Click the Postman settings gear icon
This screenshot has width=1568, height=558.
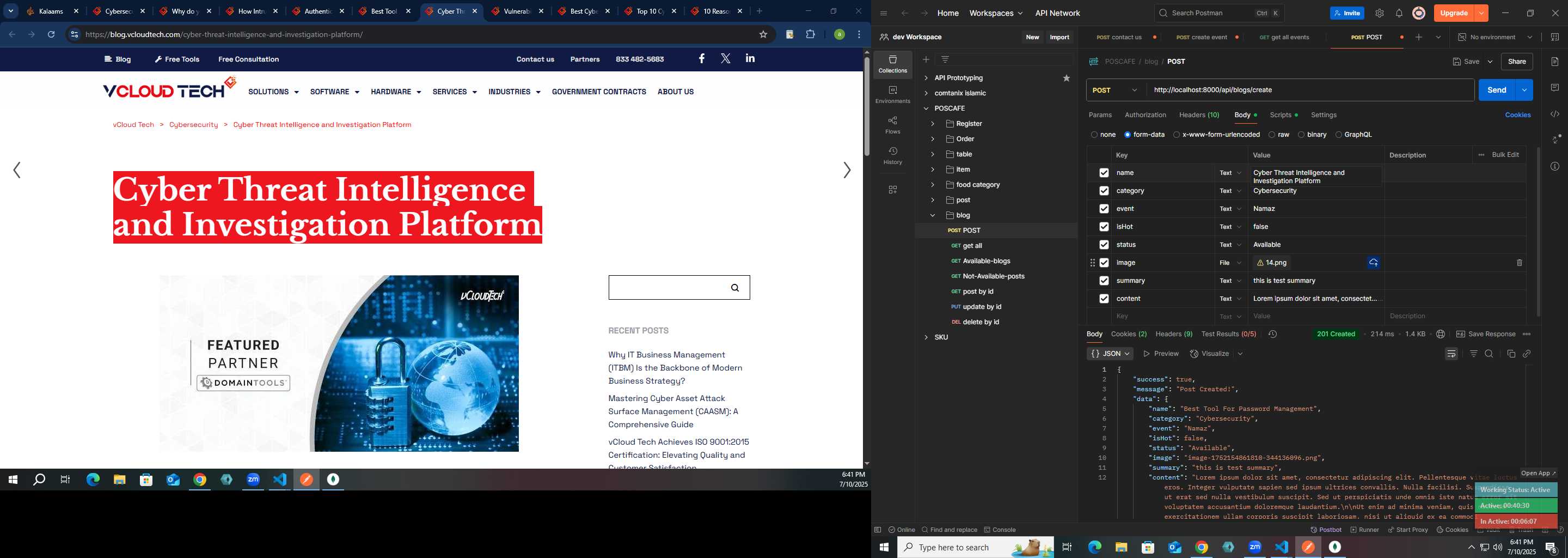(1379, 14)
